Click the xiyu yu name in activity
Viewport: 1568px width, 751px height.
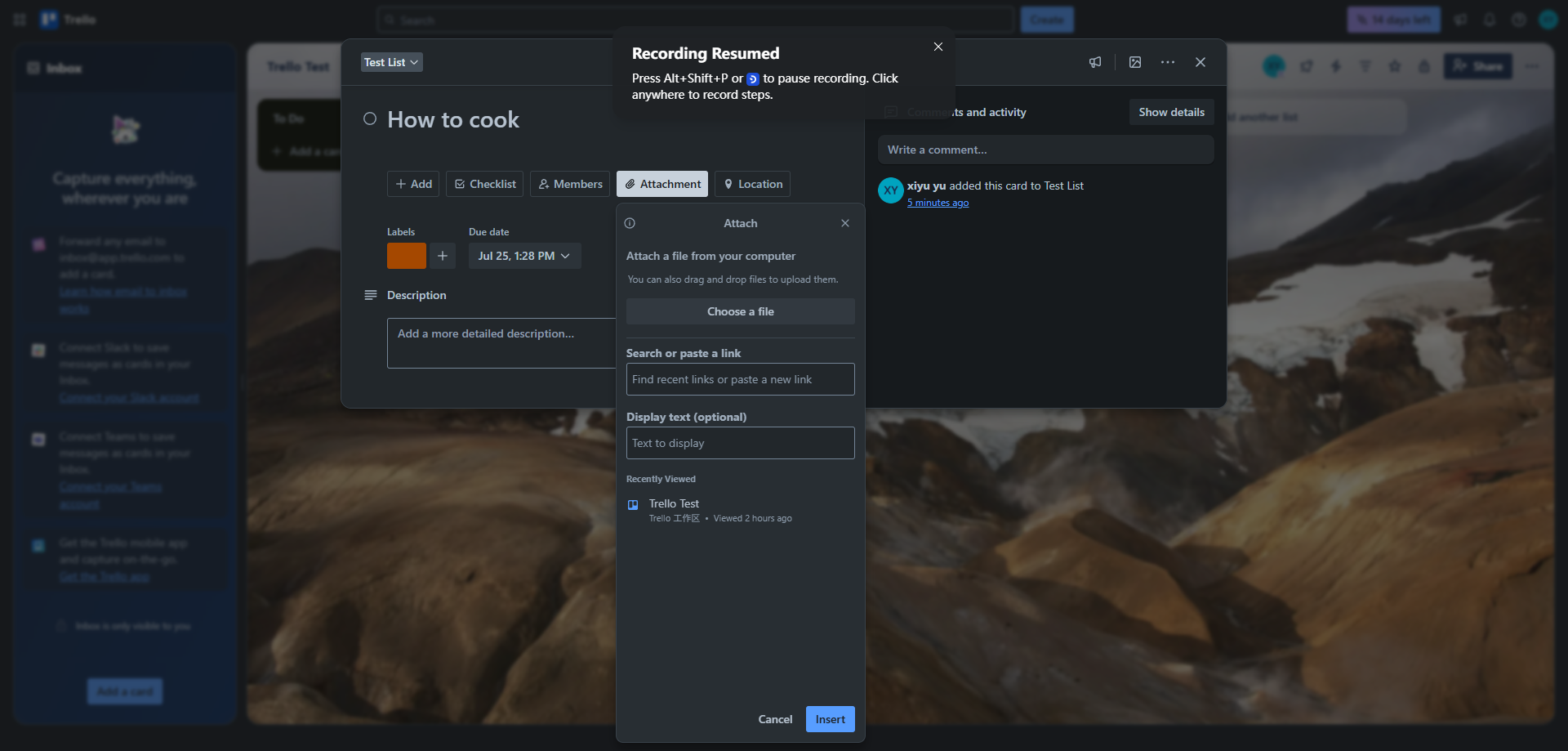[x=926, y=186]
